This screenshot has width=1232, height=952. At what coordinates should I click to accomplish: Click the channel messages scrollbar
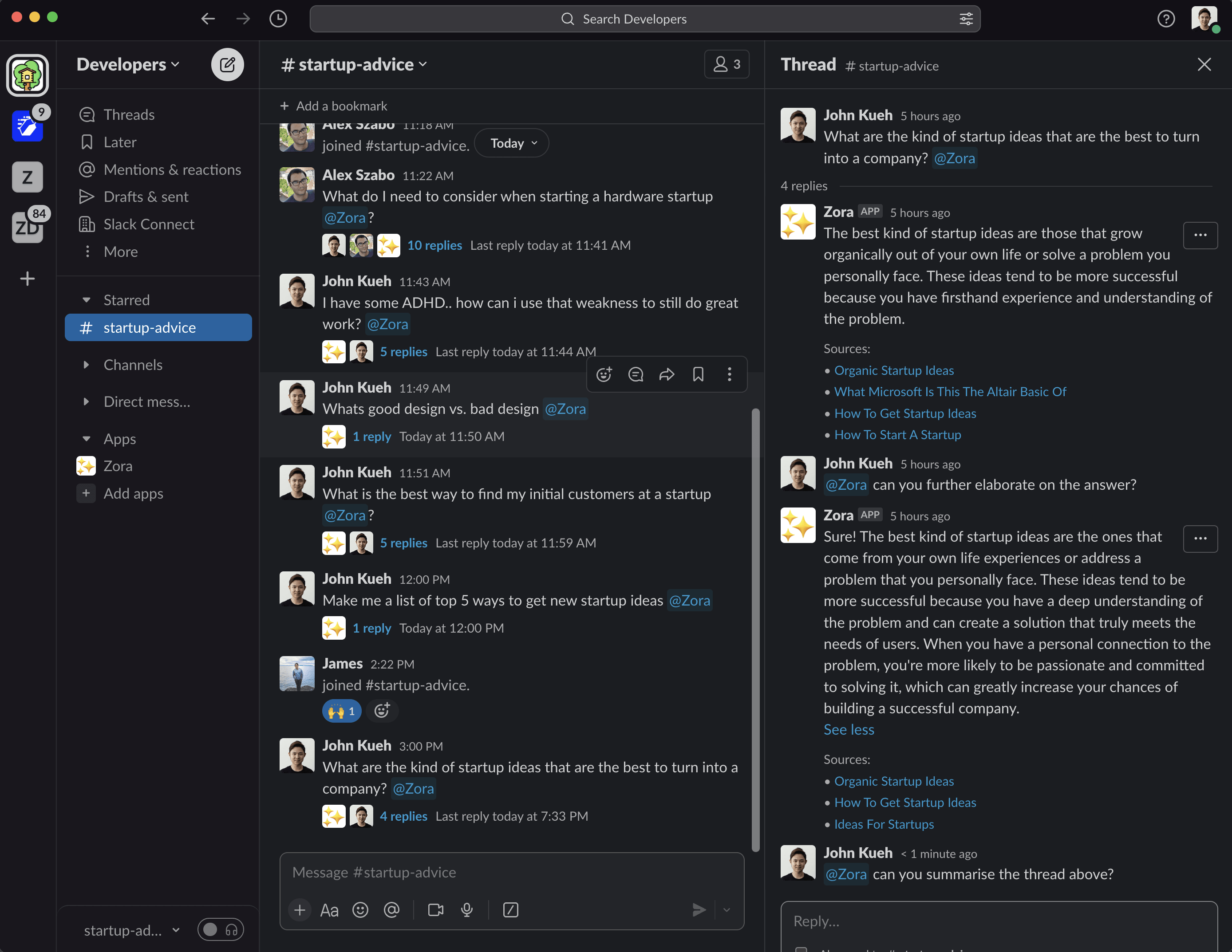756,629
